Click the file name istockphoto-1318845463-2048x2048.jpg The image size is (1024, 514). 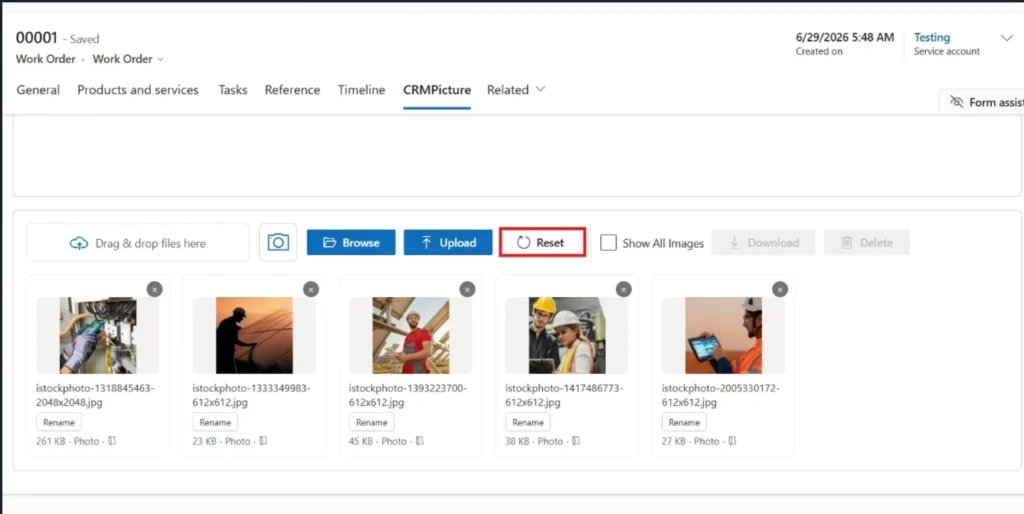coord(95,395)
